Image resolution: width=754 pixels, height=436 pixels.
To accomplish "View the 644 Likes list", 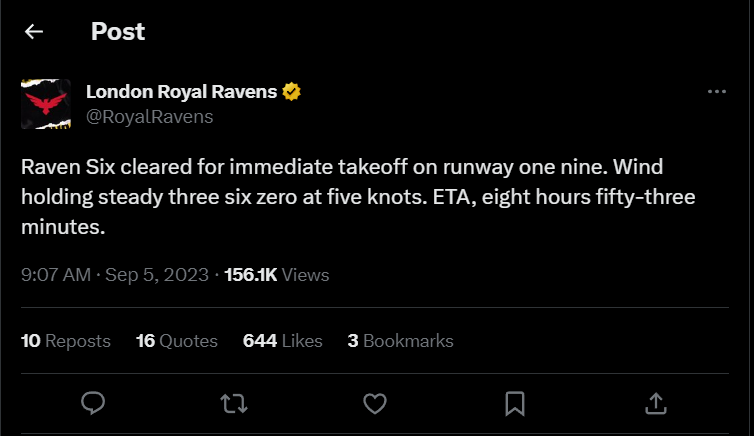I will coord(283,341).
